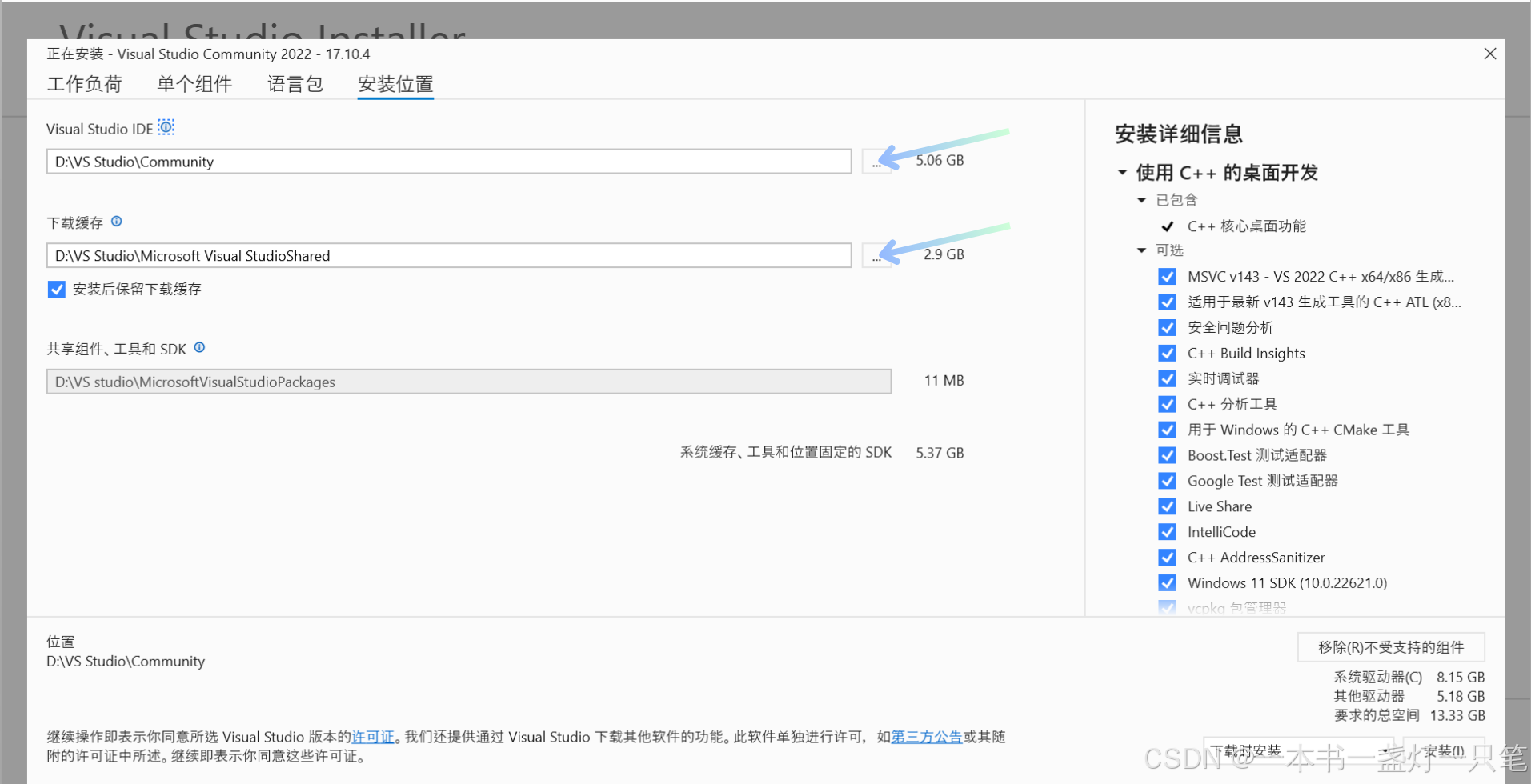Screen dimensions: 1531x784
Task: Browse for Visual Studio IDE install folder
Action: (876, 162)
